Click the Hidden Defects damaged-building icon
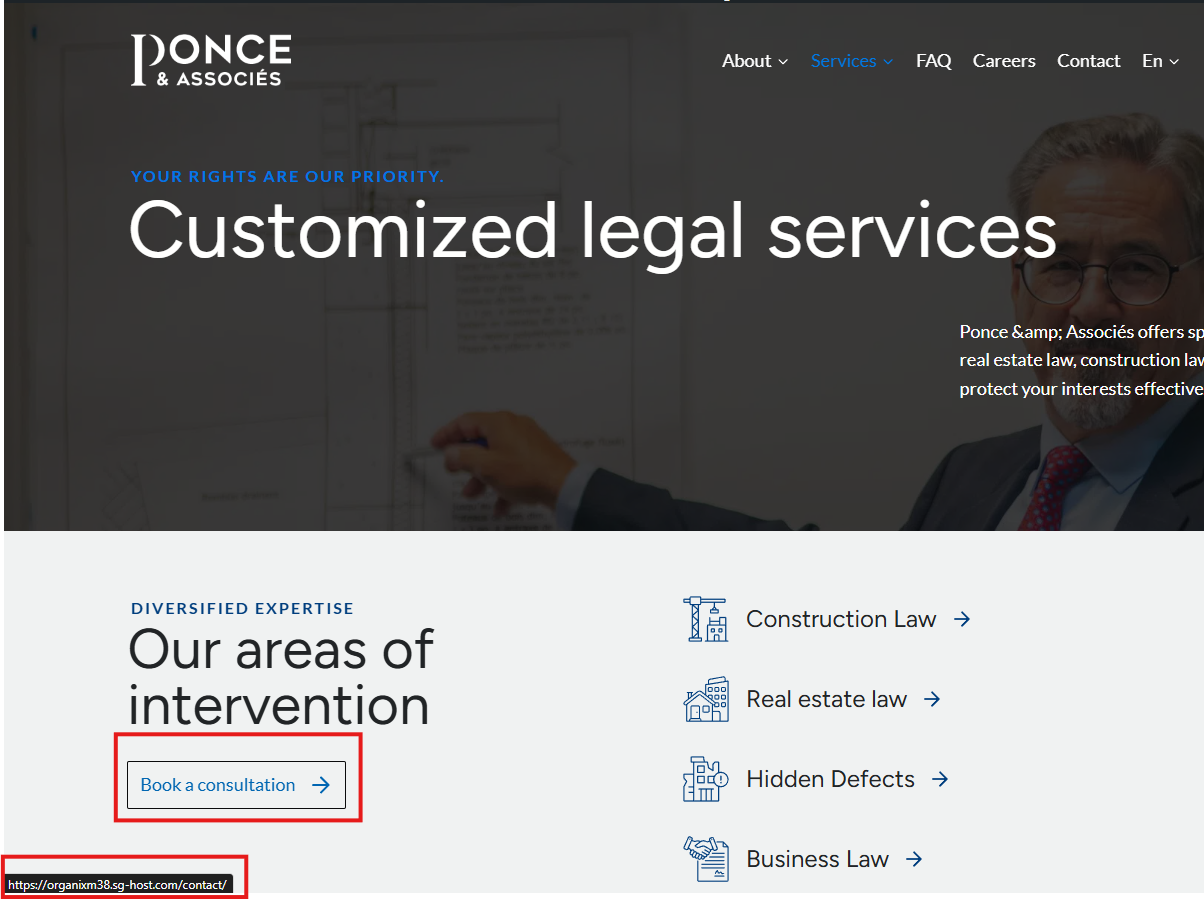The height and width of the screenshot is (899, 1204). (706, 779)
